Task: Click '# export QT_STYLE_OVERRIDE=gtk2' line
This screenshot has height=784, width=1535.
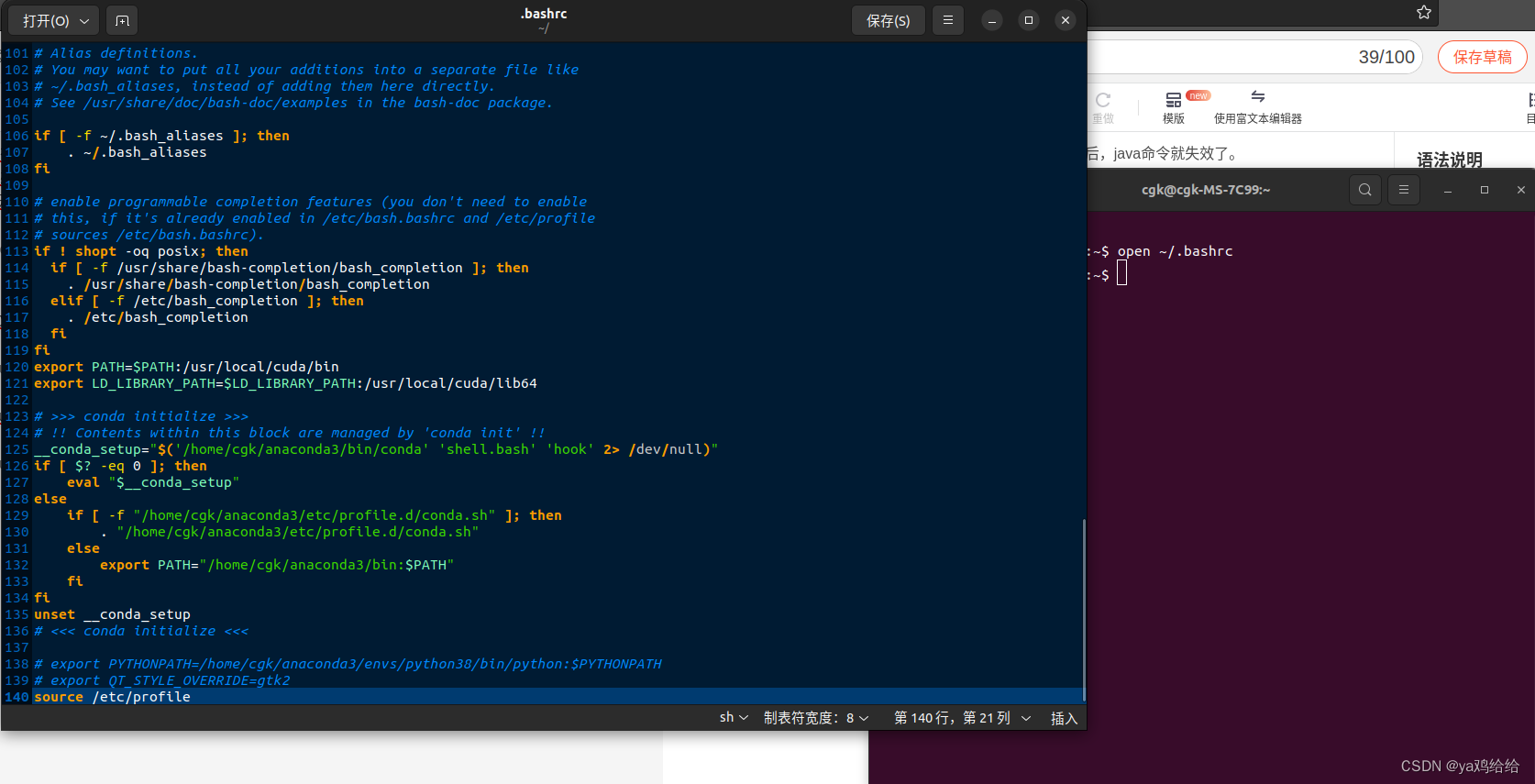Action: [162, 680]
